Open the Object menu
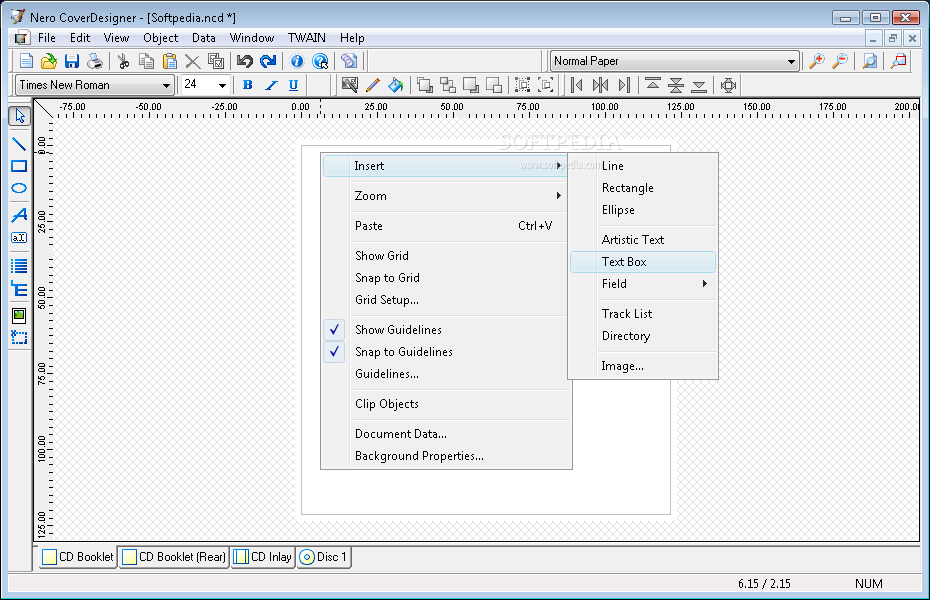Screen dimensions: 930x600 [x=160, y=38]
